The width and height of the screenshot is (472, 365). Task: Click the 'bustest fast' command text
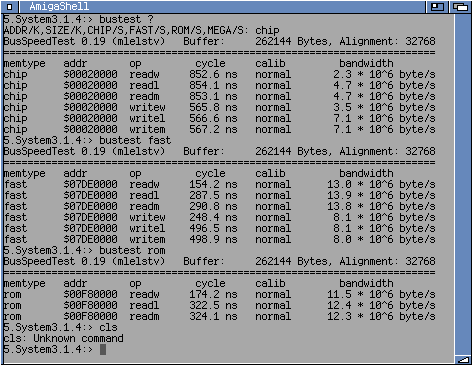pyautogui.click(x=135, y=140)
